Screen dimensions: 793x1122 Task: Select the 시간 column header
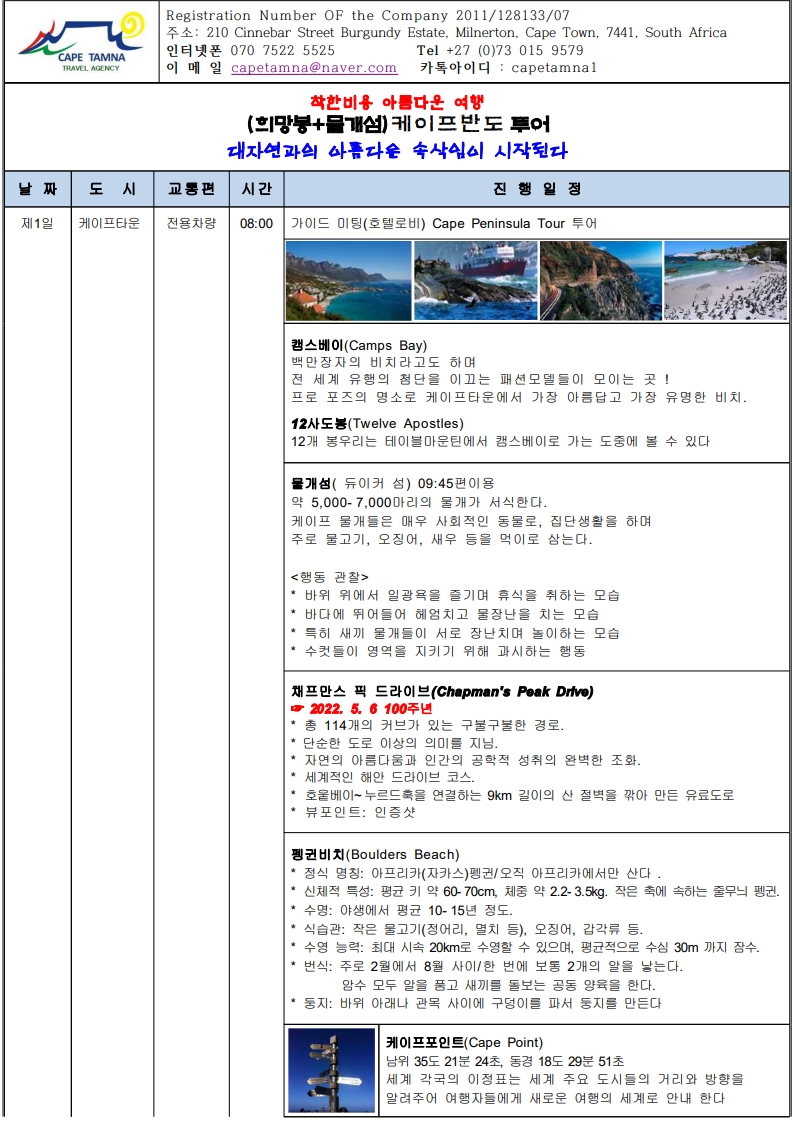click(x=257, y=189)
